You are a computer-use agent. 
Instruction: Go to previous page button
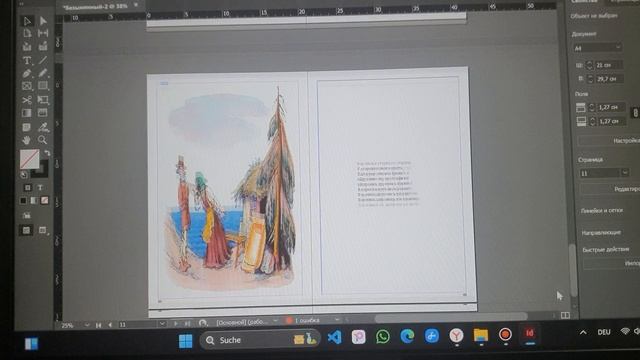tap(110, 325)
